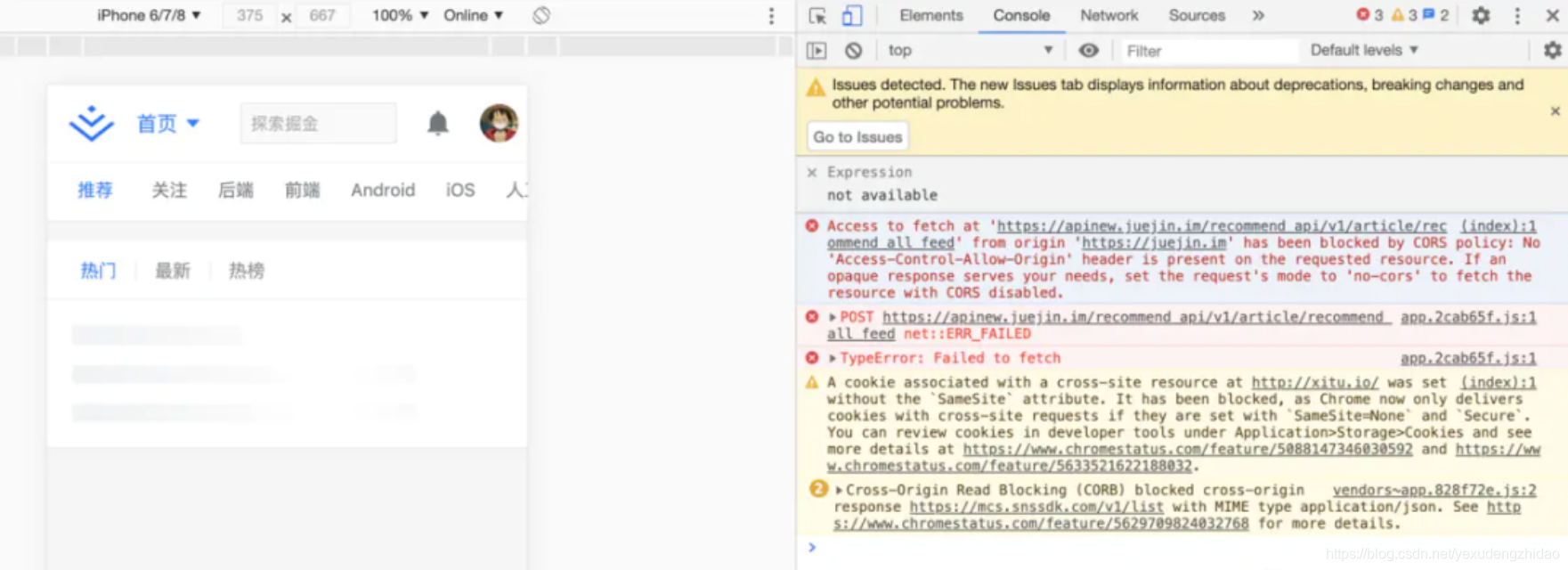
Task: Click the console Filter input
Action: [1207, 51]
